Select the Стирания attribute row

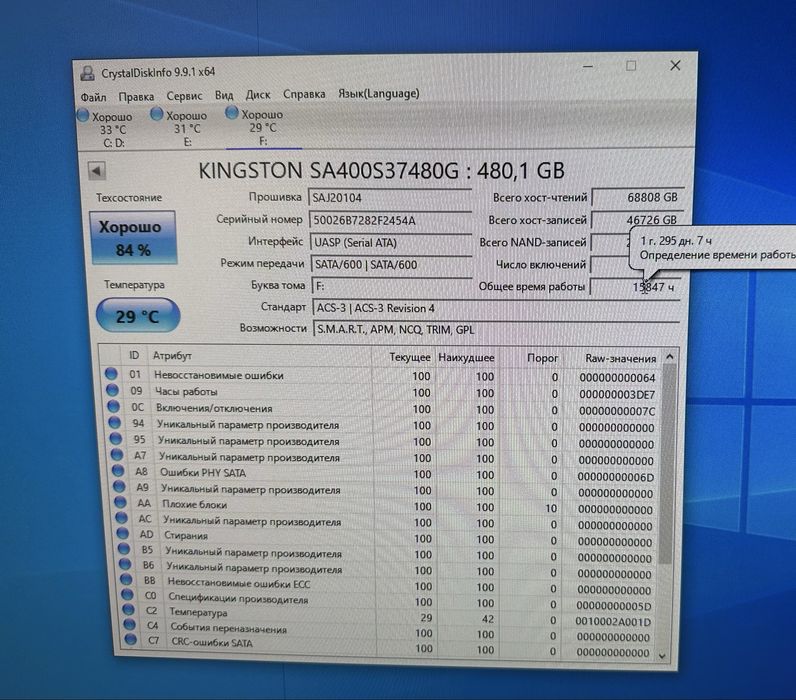386,538
